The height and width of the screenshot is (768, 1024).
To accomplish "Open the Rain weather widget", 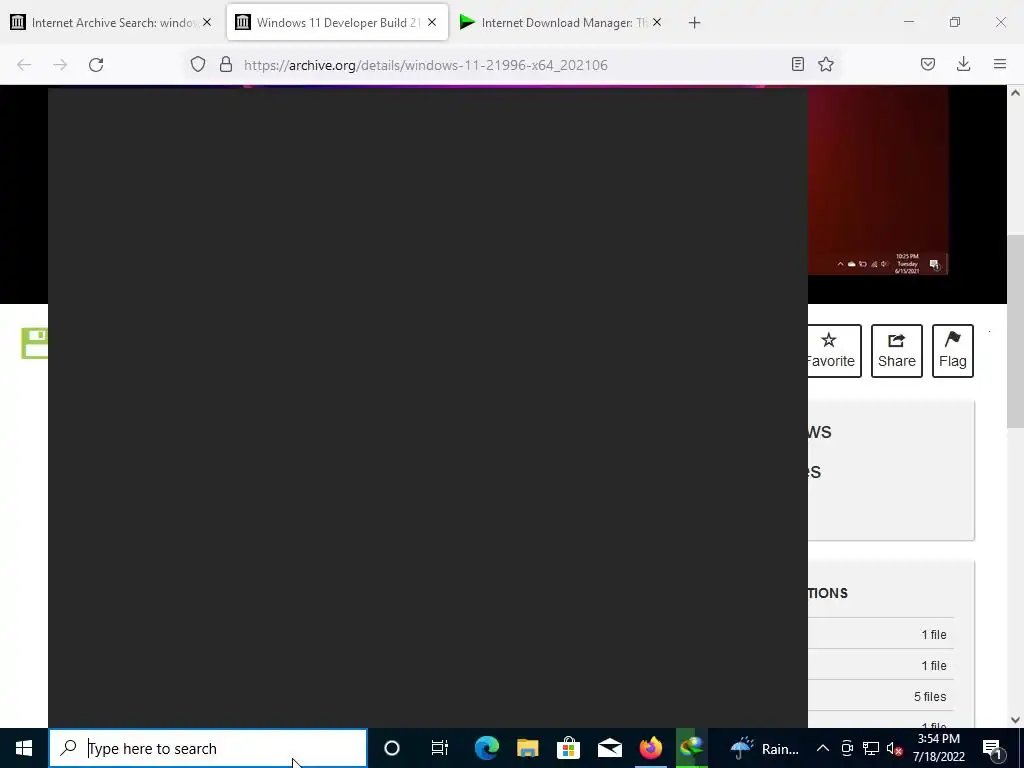I will click(x=764, y=748).
